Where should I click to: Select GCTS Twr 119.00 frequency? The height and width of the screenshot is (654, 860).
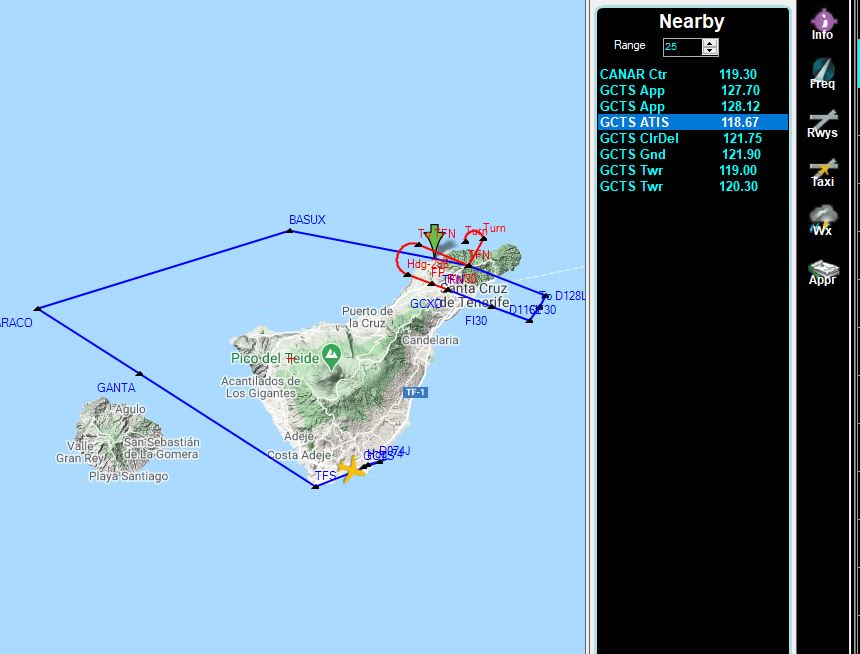coord(693,170)
